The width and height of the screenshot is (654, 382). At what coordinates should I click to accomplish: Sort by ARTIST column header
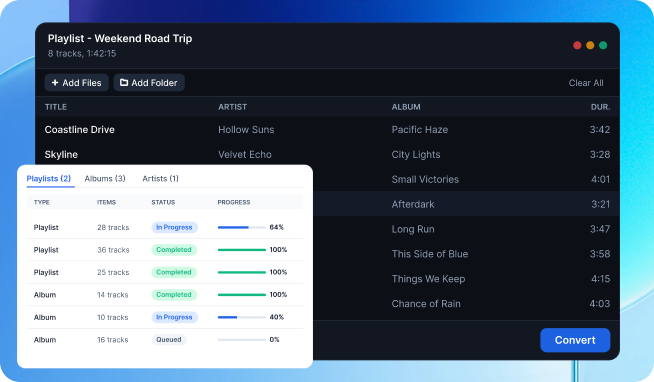tap(233, 107)
